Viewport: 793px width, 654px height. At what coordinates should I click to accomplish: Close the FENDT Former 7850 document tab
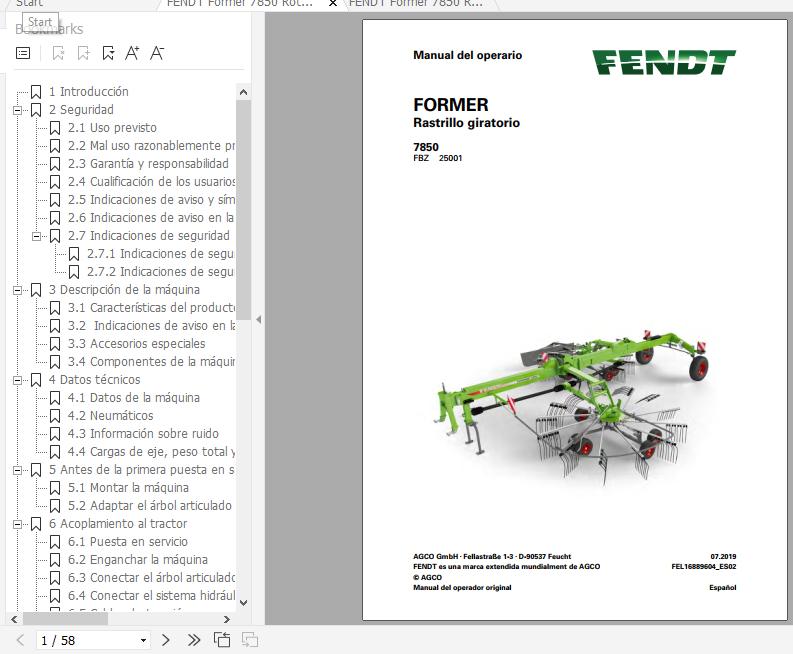333,4
